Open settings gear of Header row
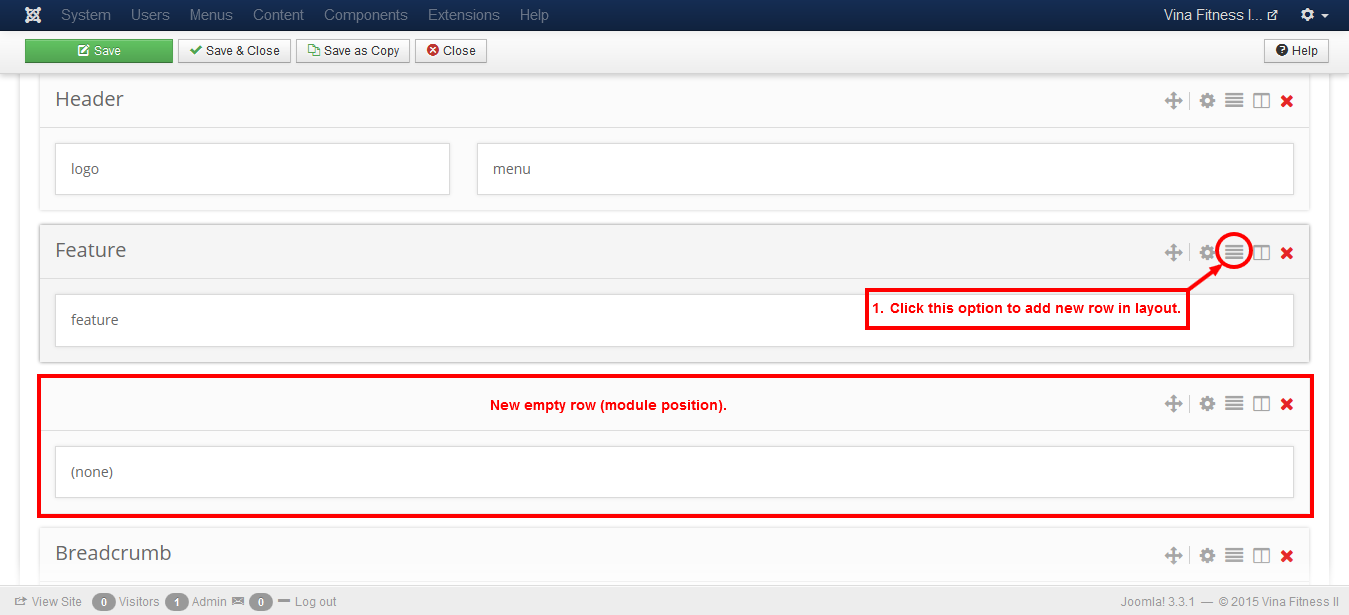This screenshot has width=1349, height=615. (1207, 101)
